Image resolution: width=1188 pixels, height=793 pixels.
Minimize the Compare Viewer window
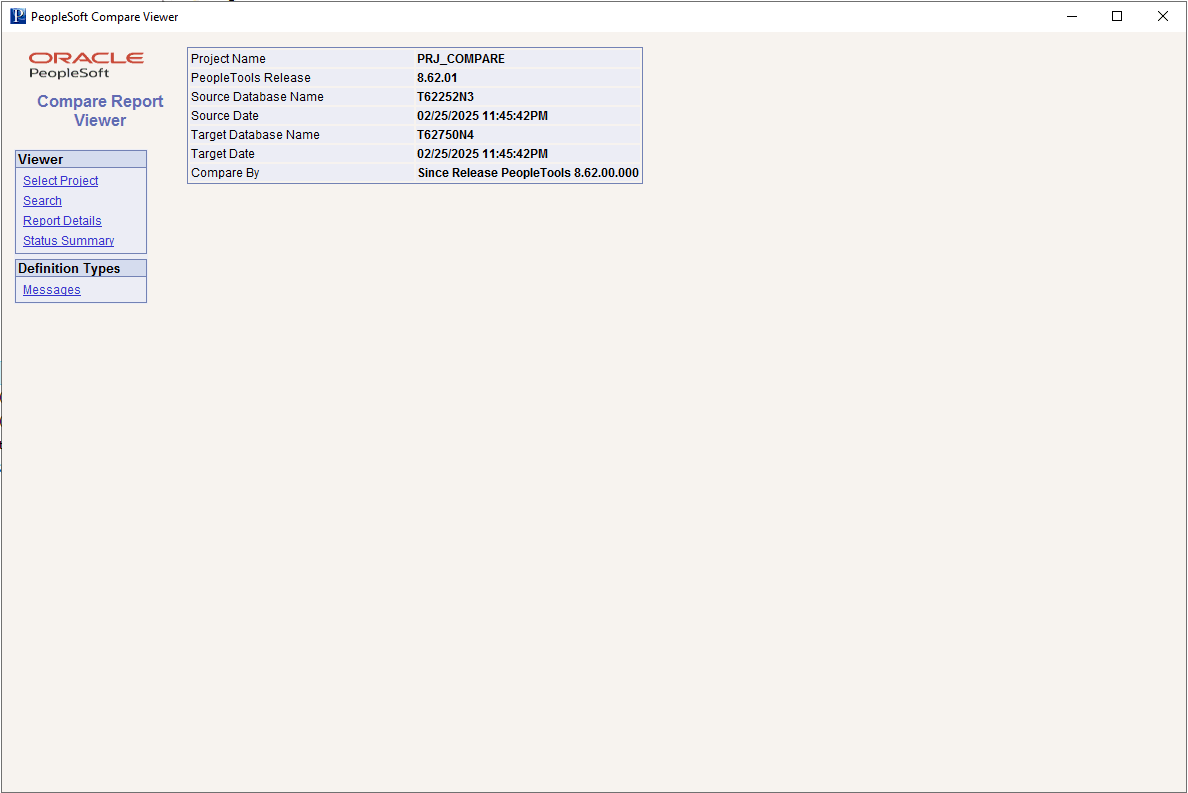tap(1071, 16)
